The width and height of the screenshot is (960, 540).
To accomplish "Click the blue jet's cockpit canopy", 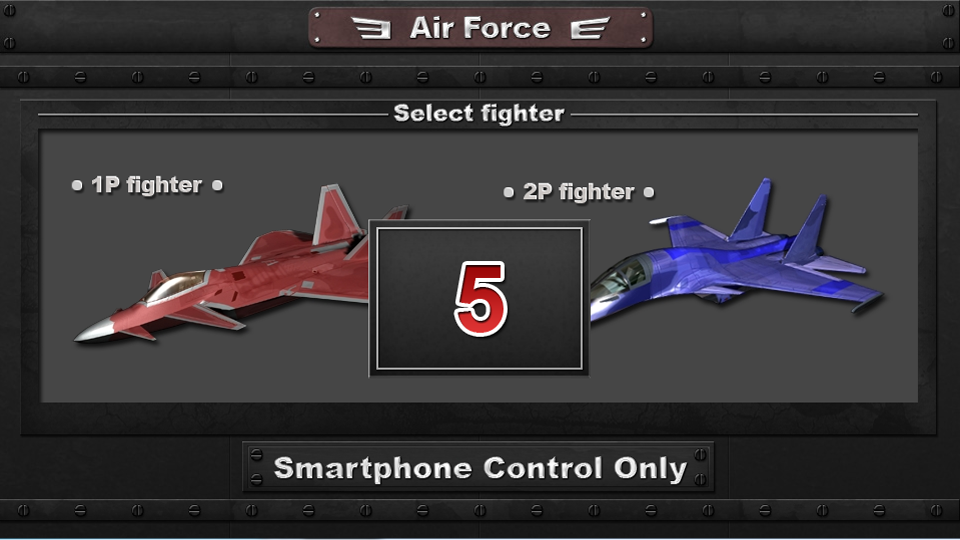I will (x=620, y=276).
